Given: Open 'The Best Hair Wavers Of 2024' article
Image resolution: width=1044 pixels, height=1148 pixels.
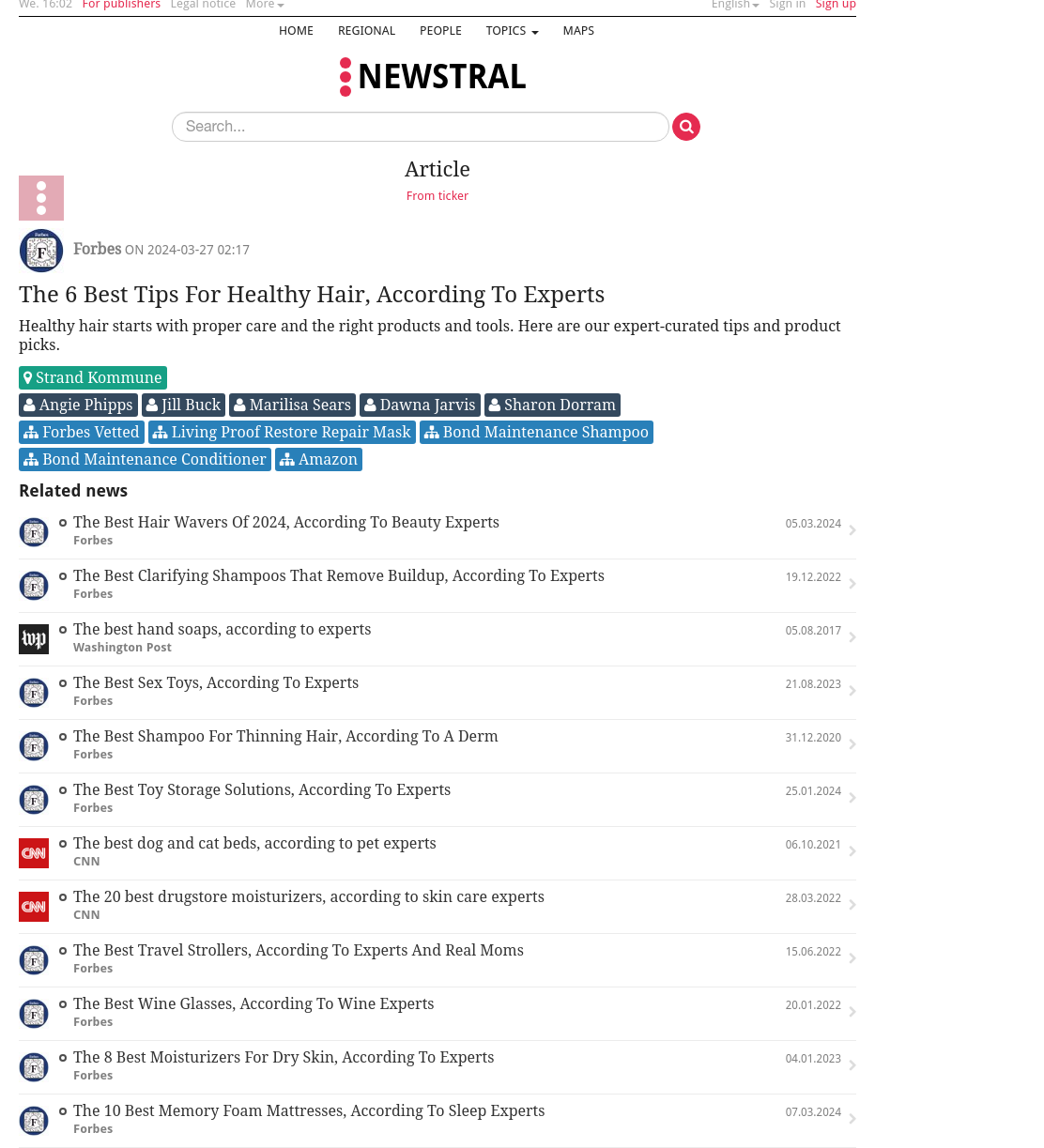Looking at the screenshot, I should pos(286,523).
